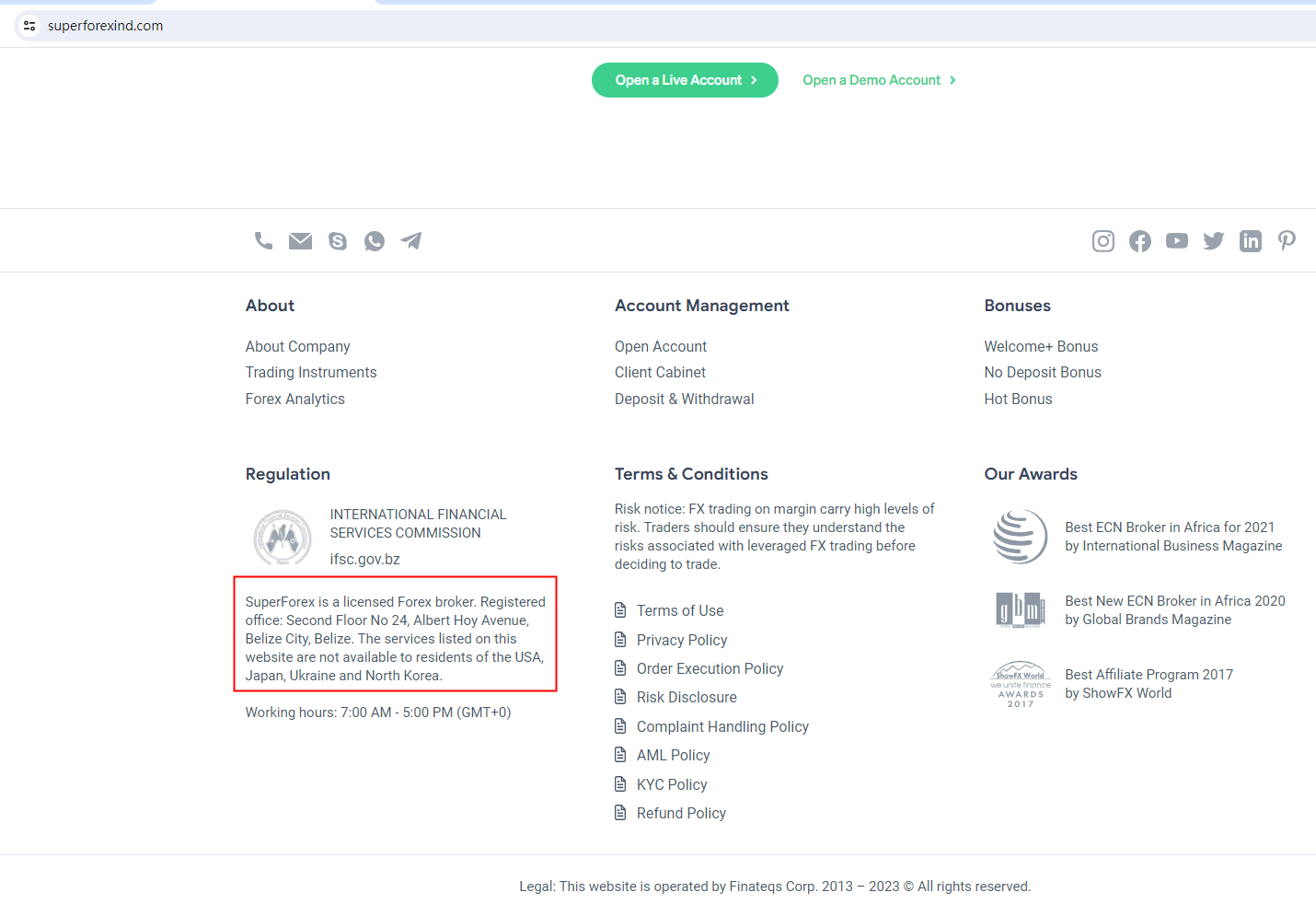Viewport: 1316px width, 904px height.
Task: Open the Terms of Use document link
Action: [x=680, y=610]
